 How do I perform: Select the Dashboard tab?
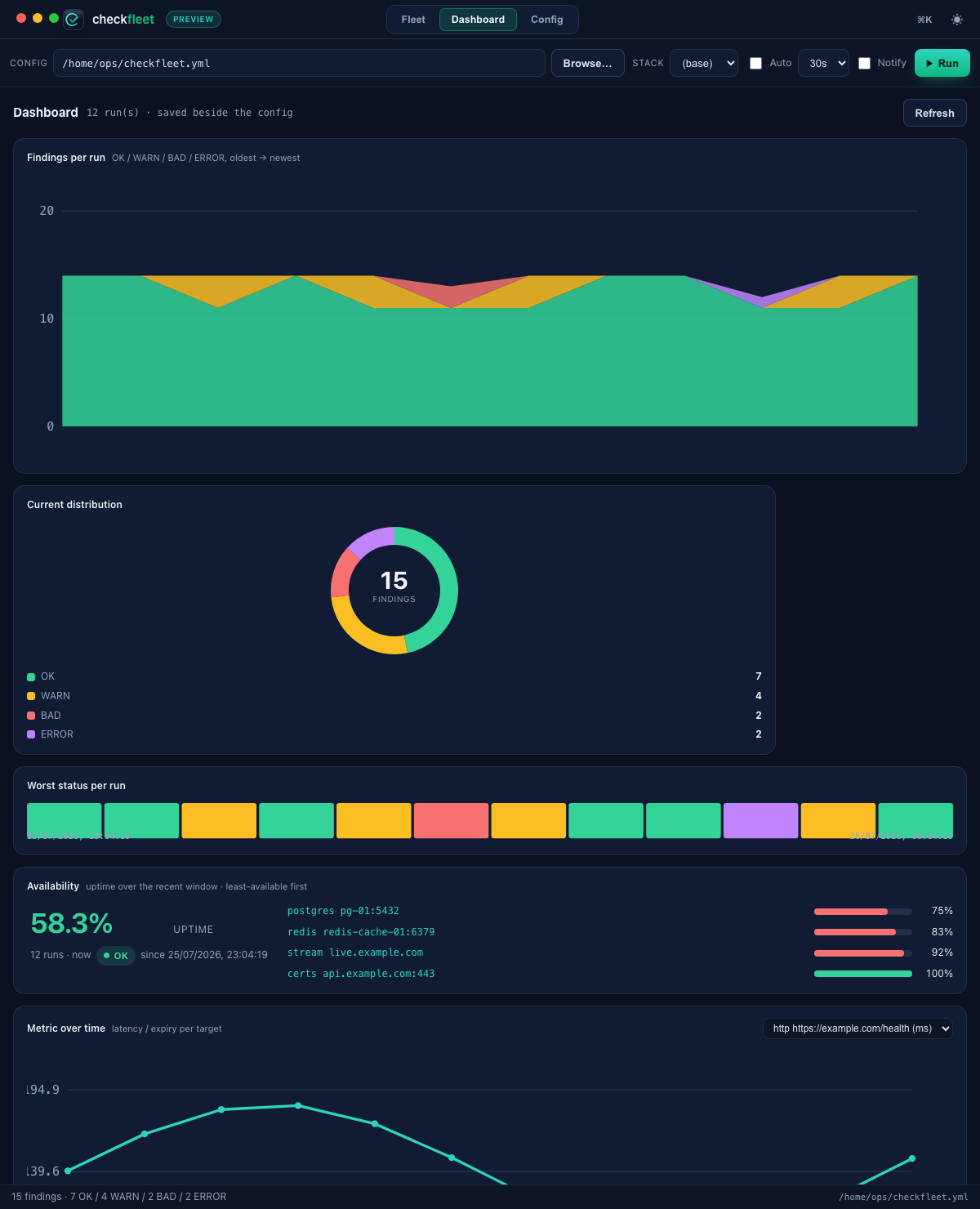pos(478,20)
